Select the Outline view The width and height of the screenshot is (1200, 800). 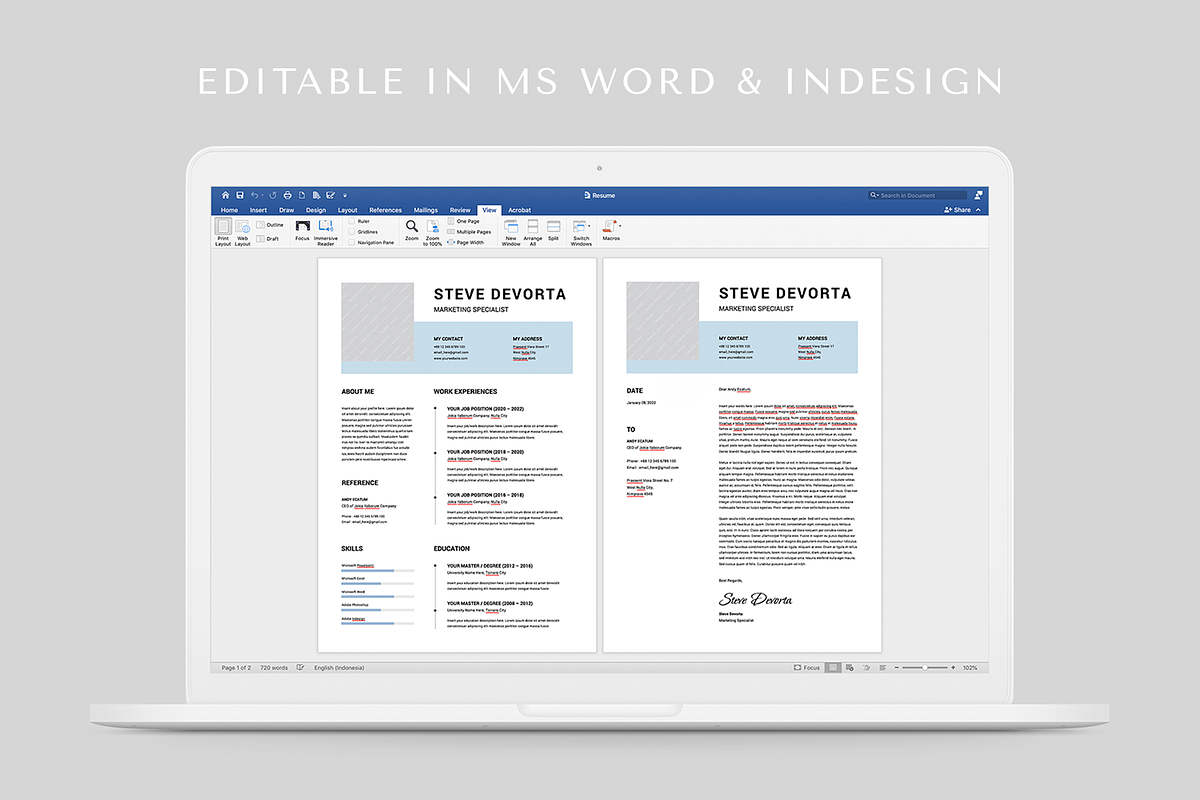pos(270,225)
